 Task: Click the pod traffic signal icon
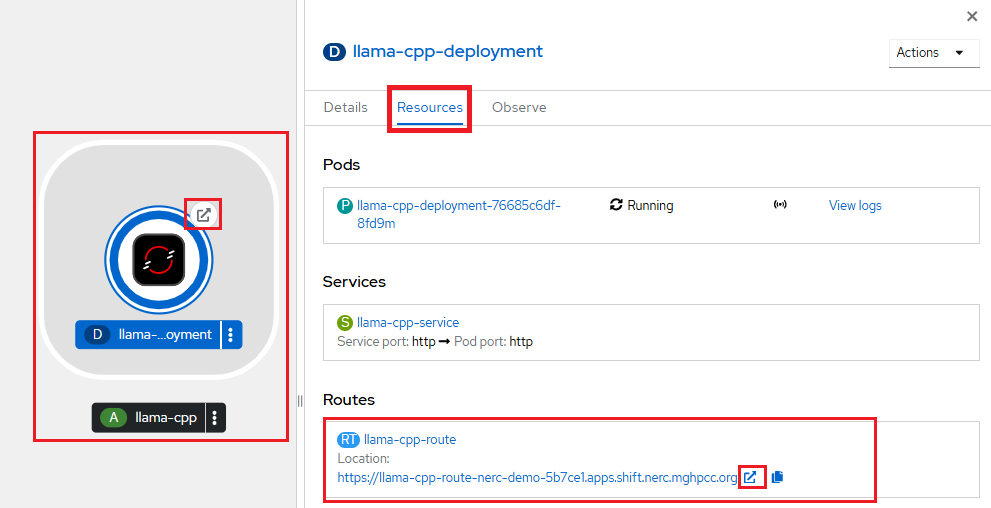click(x=780, y=205)
